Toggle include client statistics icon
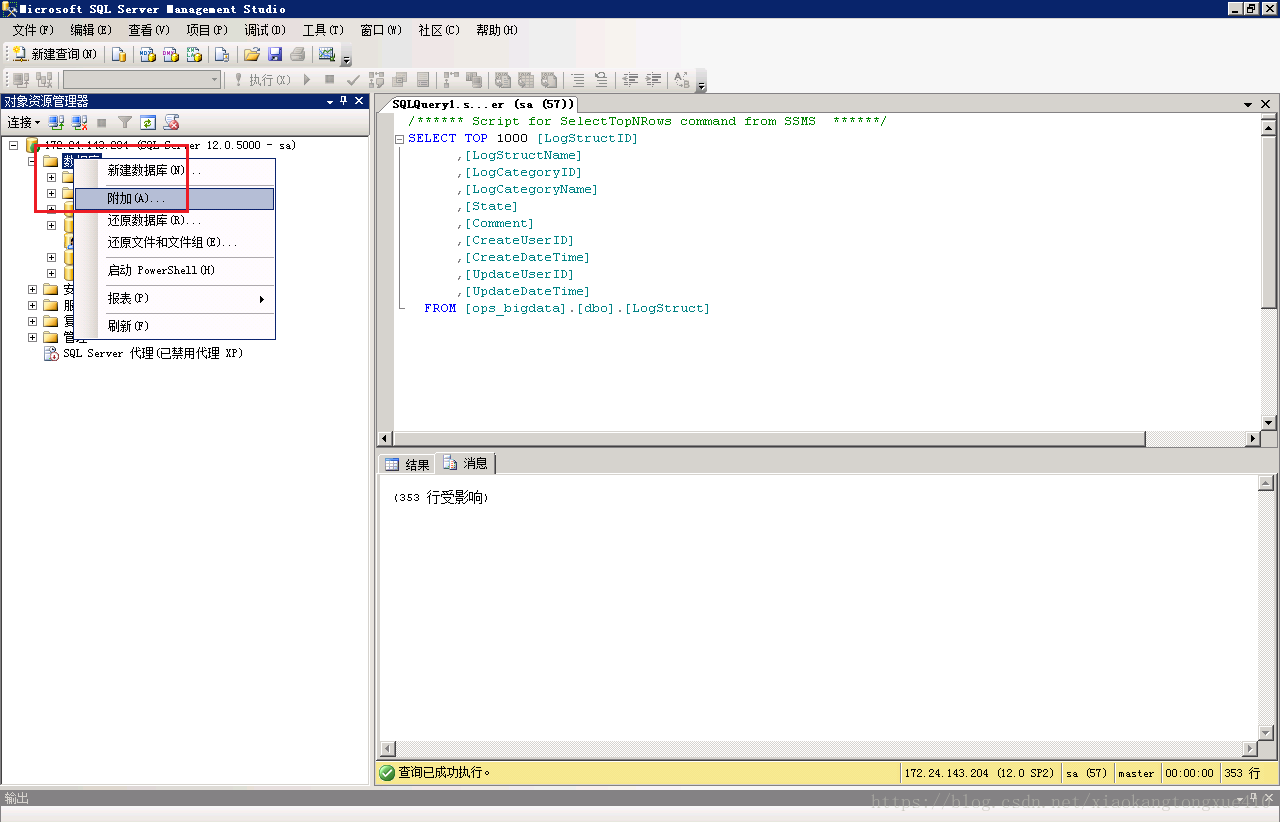The height and width of the screenshot is (822, 1282). 474,79
